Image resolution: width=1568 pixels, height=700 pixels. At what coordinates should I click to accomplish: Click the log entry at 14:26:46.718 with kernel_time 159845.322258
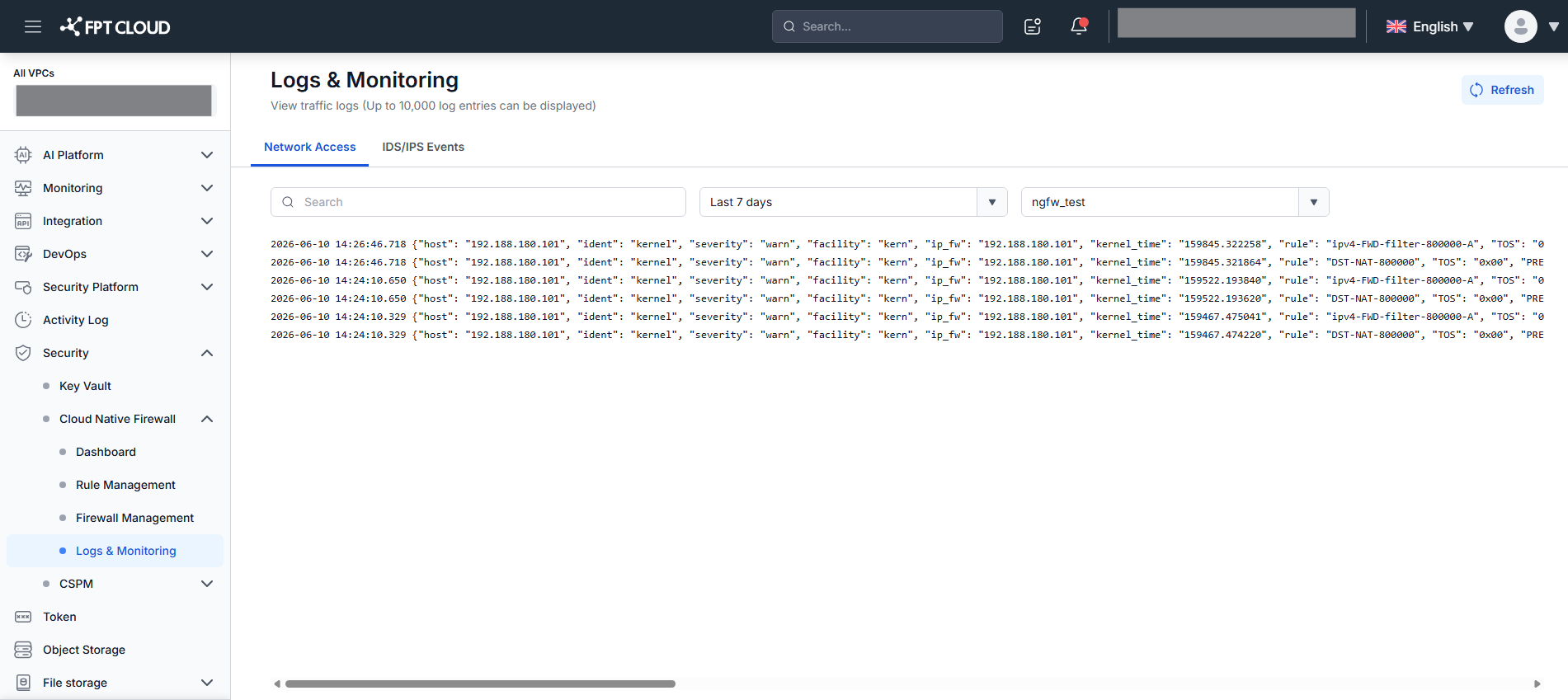(907, 244)
